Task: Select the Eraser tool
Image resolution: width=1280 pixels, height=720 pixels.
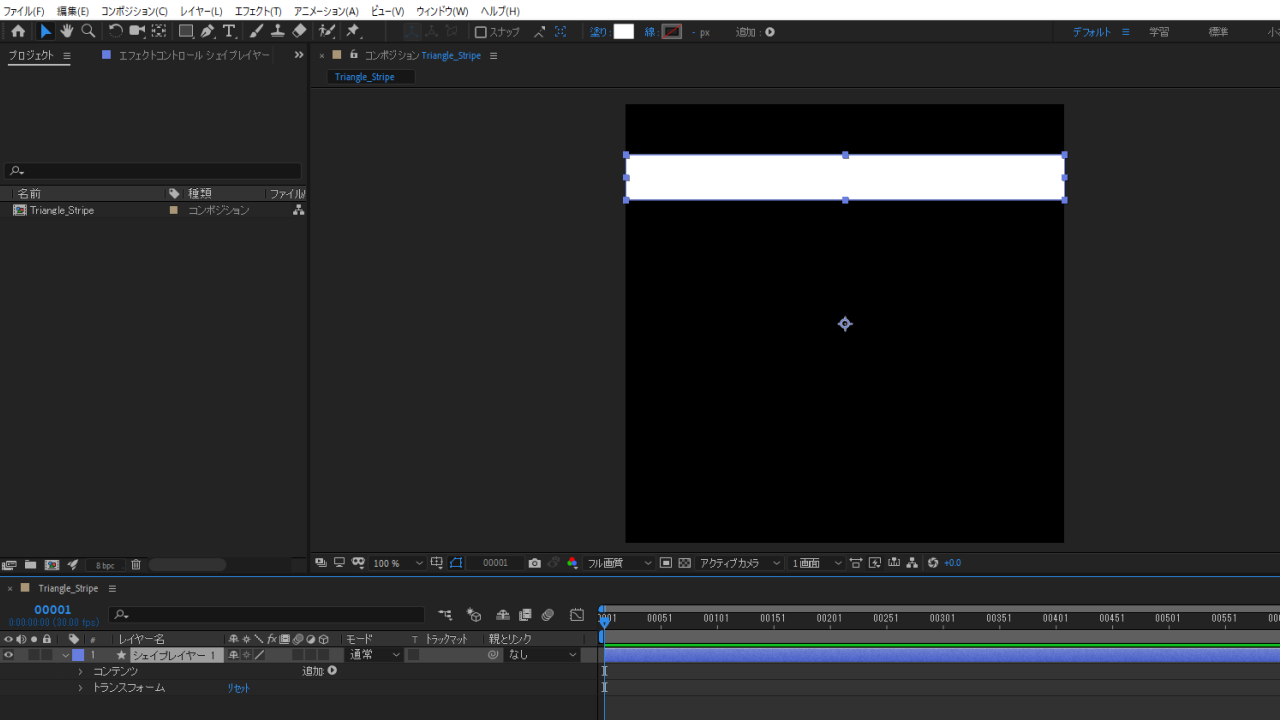Action: 299,32
